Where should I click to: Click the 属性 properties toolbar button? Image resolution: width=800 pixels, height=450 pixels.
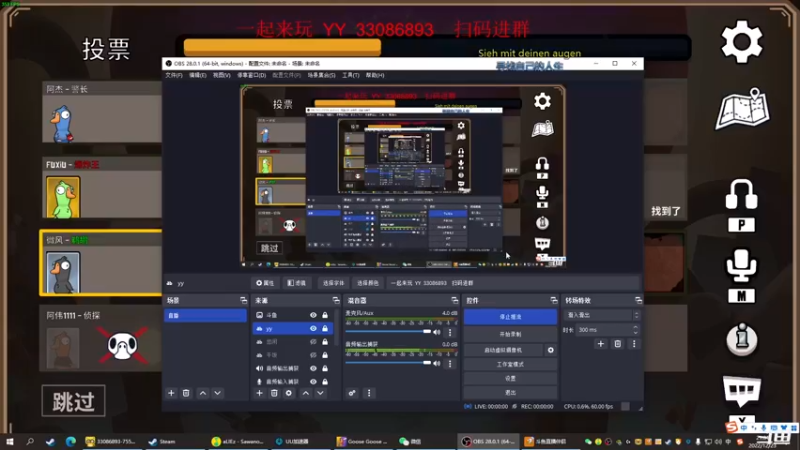[x=265, y=283]
